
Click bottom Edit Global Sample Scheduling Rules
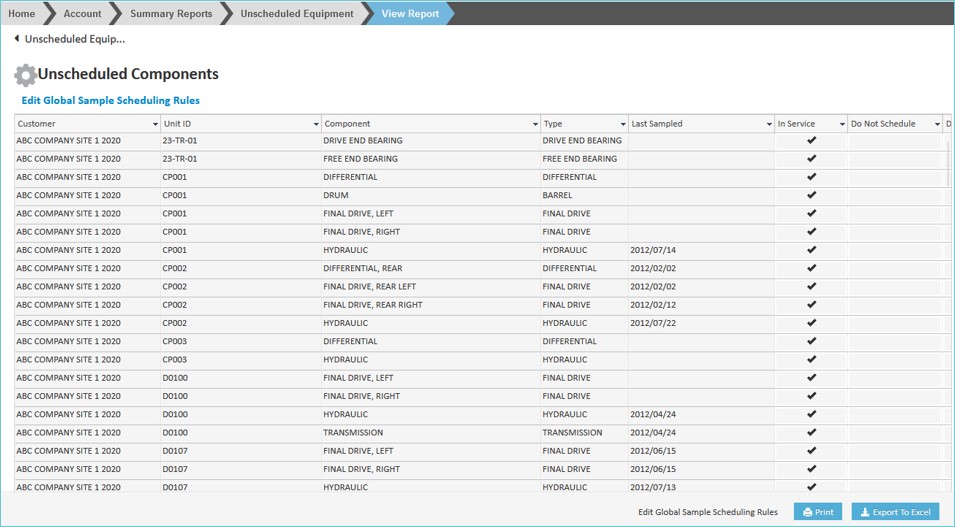[x=708, y=512]
